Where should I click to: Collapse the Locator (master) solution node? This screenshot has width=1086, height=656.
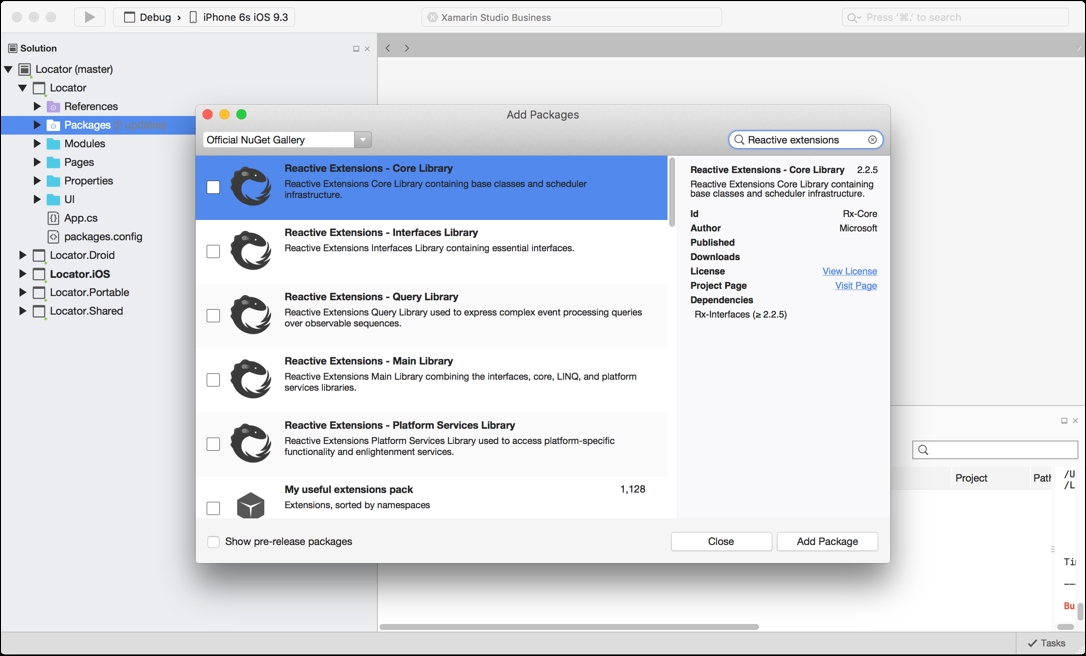8,69
